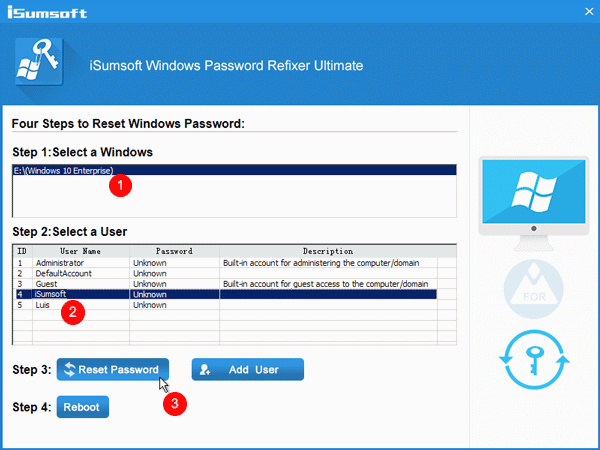Click the faded FOR circle graphic
Image resolution: width=600 pixels, height=450 pixels.
[533, 289]
